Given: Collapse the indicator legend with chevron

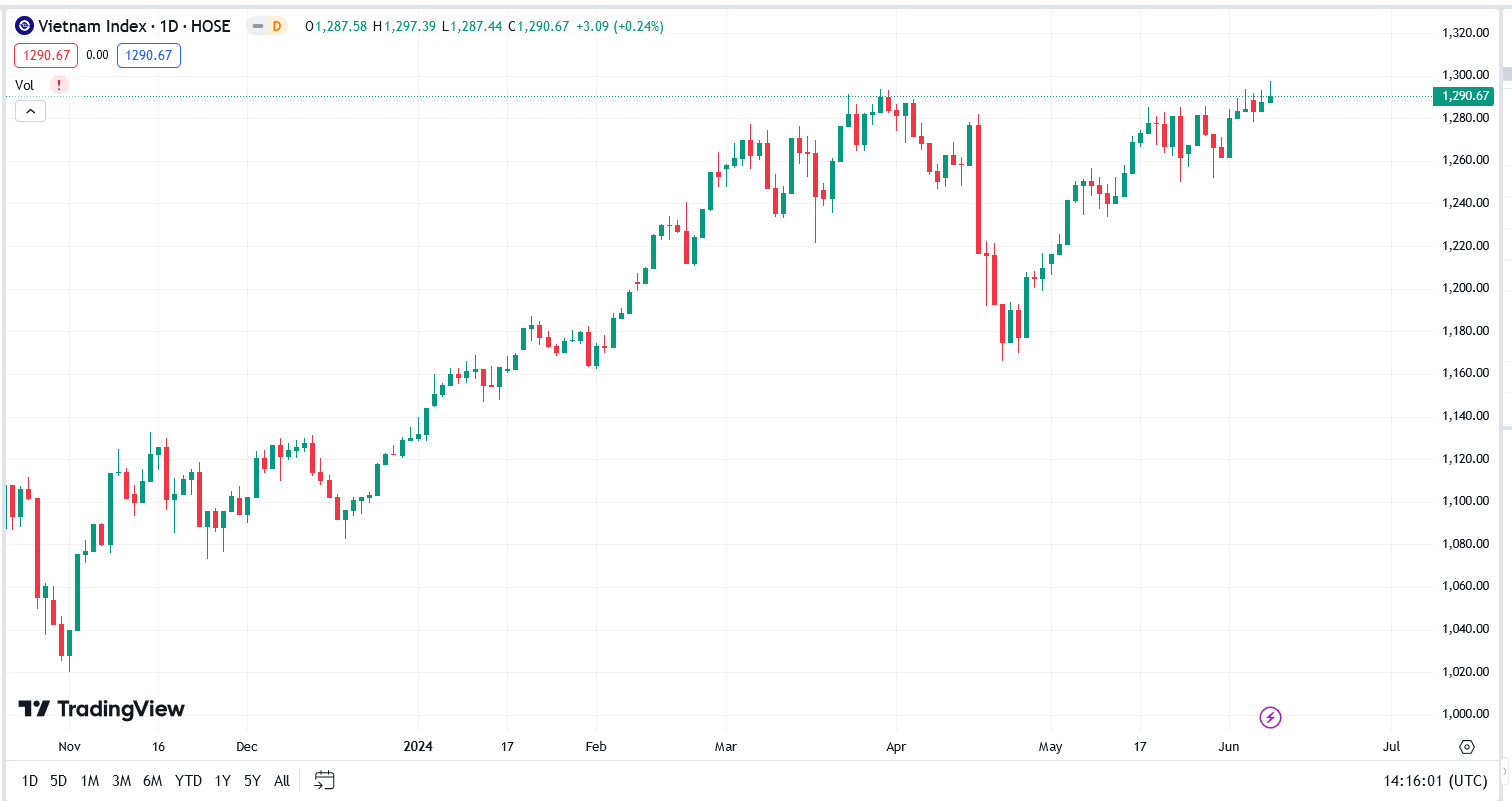Looking at the screenshot, I should coord(30,111).
